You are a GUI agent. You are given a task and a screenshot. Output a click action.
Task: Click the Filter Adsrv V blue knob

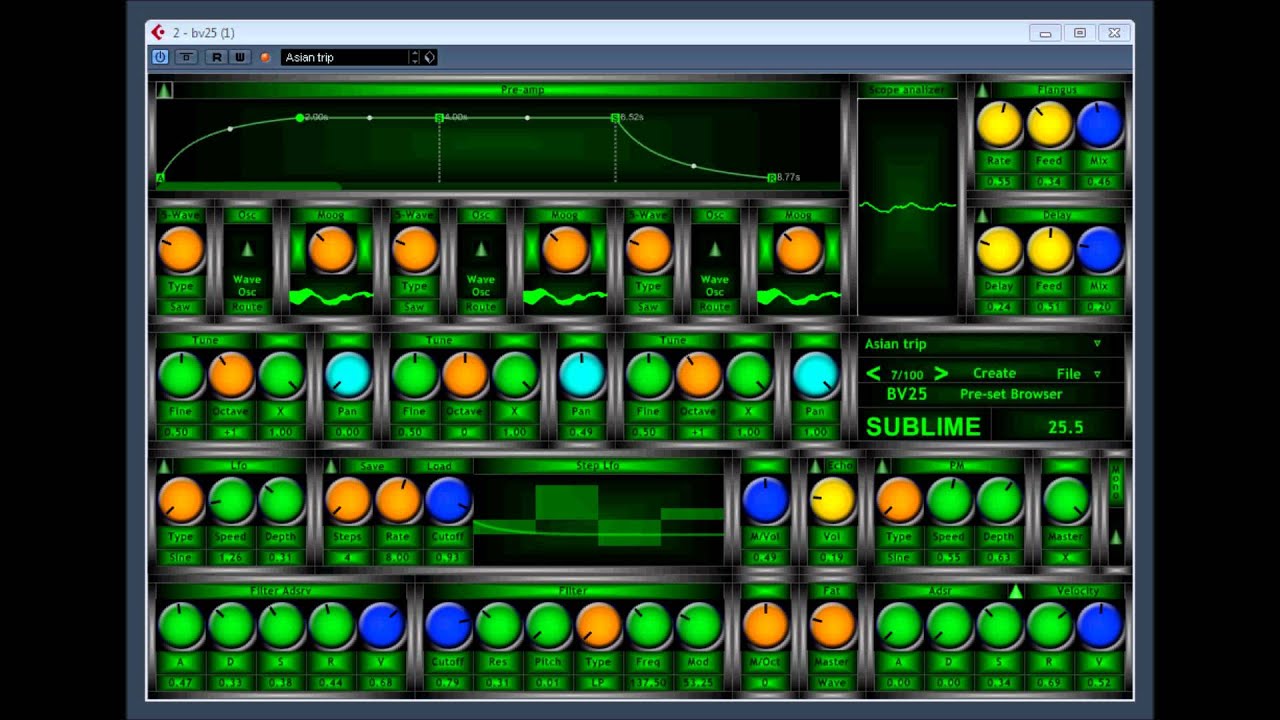(381, 625)
